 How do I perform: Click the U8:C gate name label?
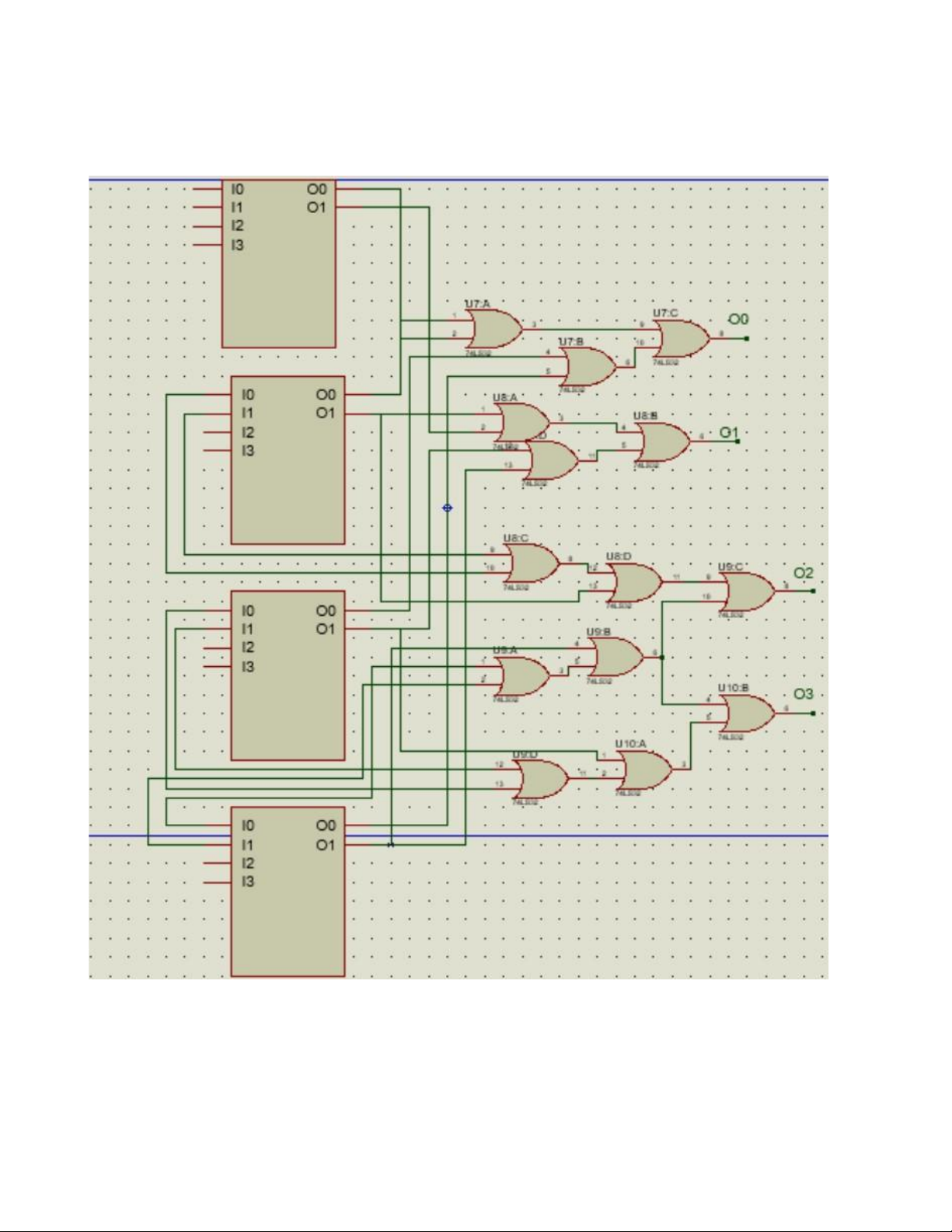(x=515, y=538)
